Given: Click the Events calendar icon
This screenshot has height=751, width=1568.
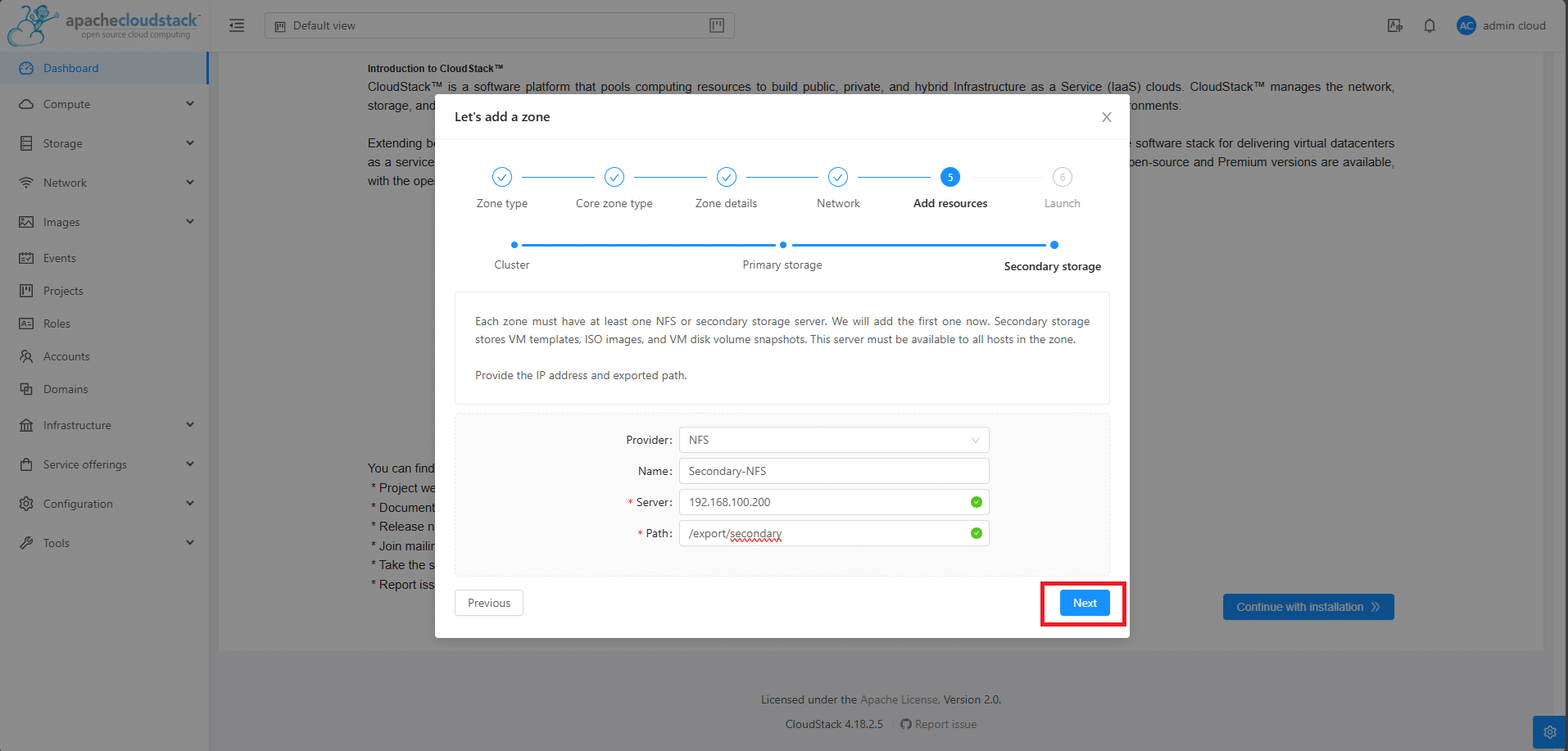Looking at the screenshot, I should tap(26, 258).
